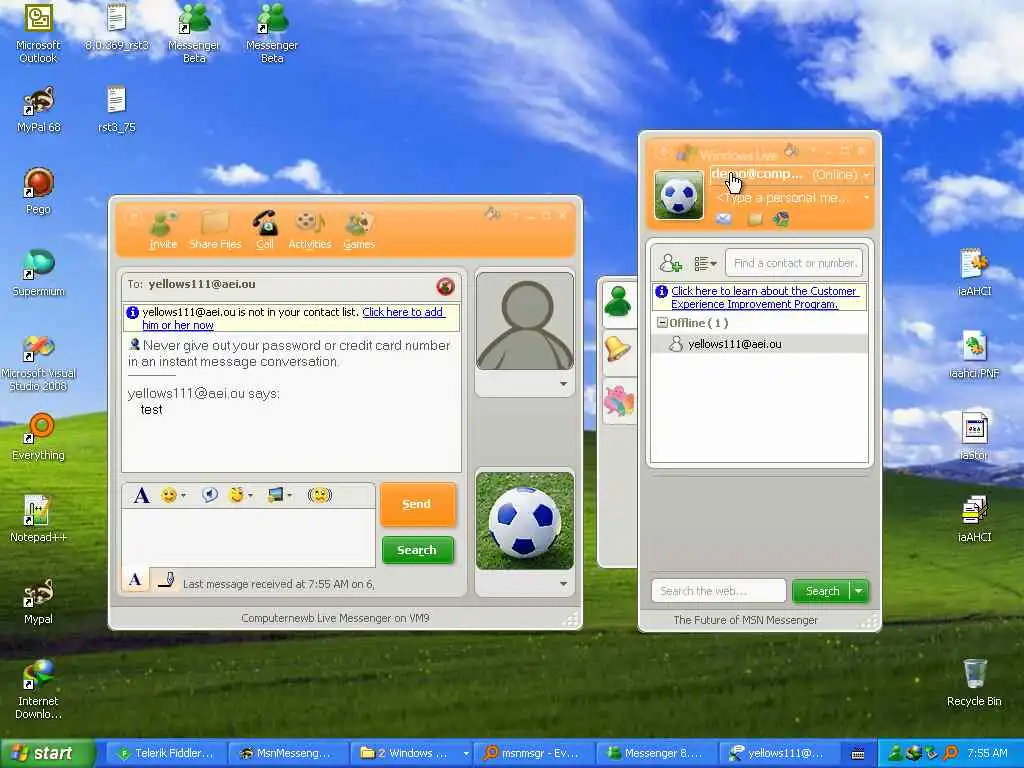The height and width of the screenshot is (768, 1024).
Task: Select the pink flower tab
Action: 618,400
